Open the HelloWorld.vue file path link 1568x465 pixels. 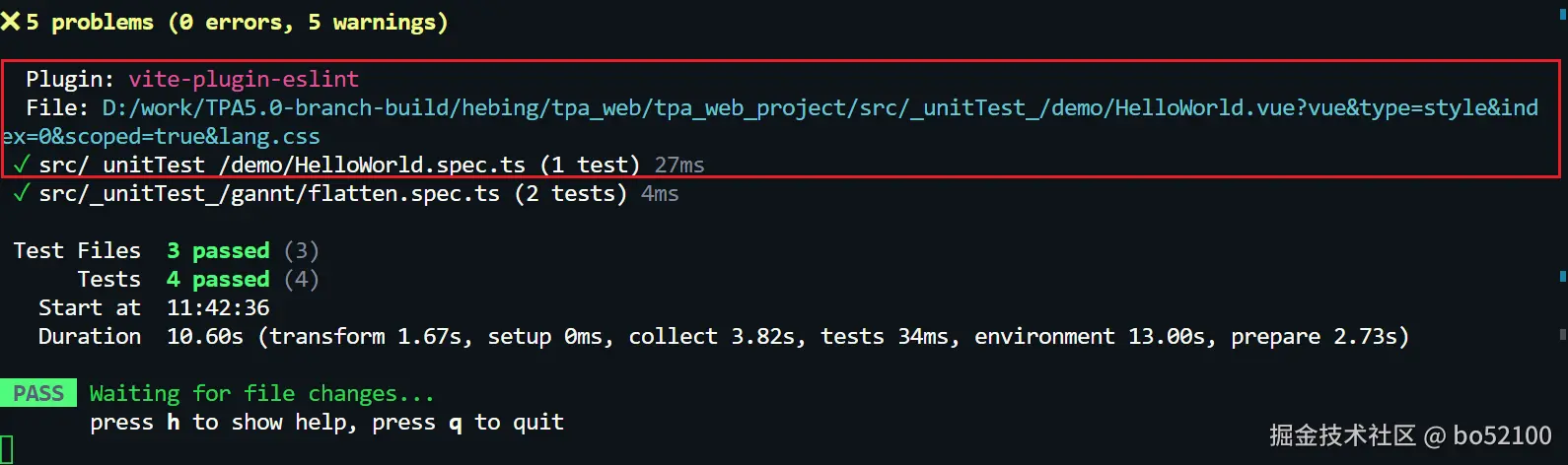(819, 108)
